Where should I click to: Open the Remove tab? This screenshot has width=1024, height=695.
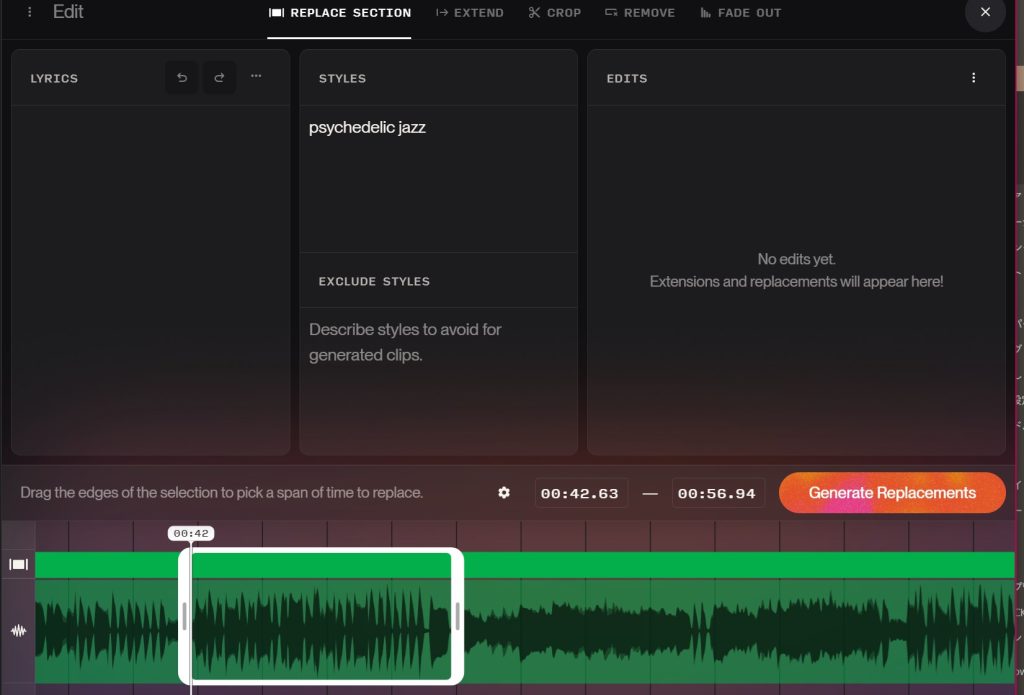pyautogui.click(x=640, y=13)
